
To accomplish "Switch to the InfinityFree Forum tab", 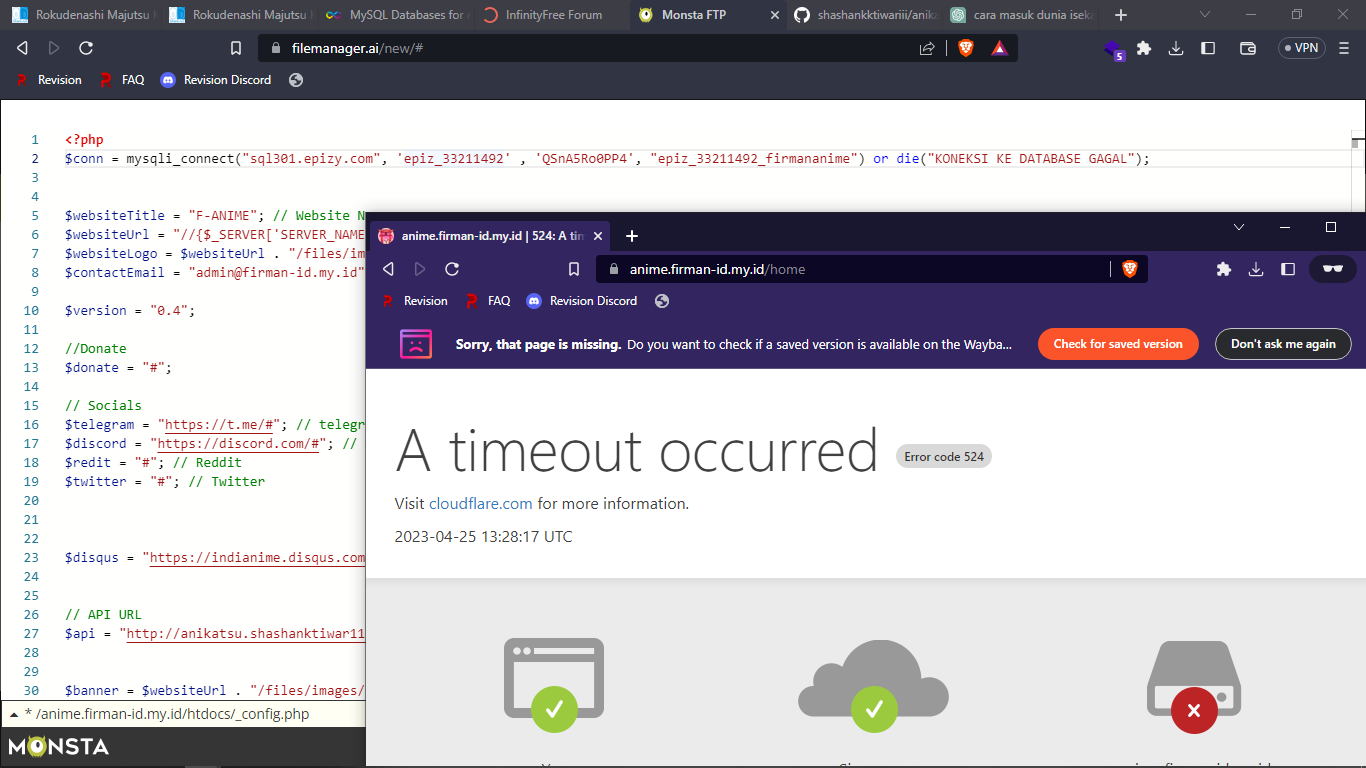I will click(545, 15).
